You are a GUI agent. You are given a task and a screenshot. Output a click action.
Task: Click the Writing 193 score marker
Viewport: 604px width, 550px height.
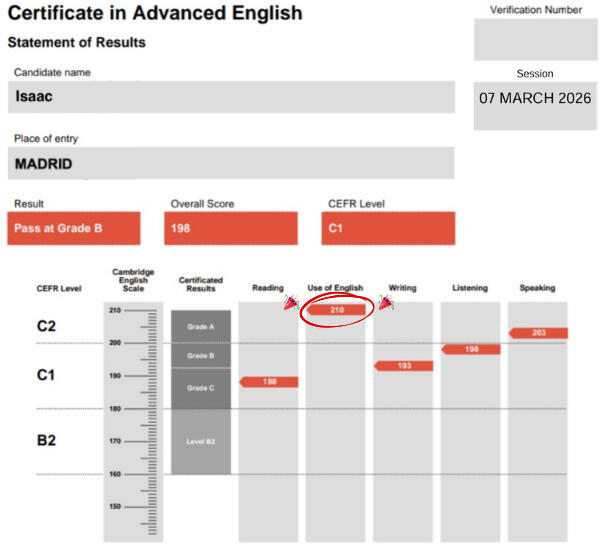point(404,366)
